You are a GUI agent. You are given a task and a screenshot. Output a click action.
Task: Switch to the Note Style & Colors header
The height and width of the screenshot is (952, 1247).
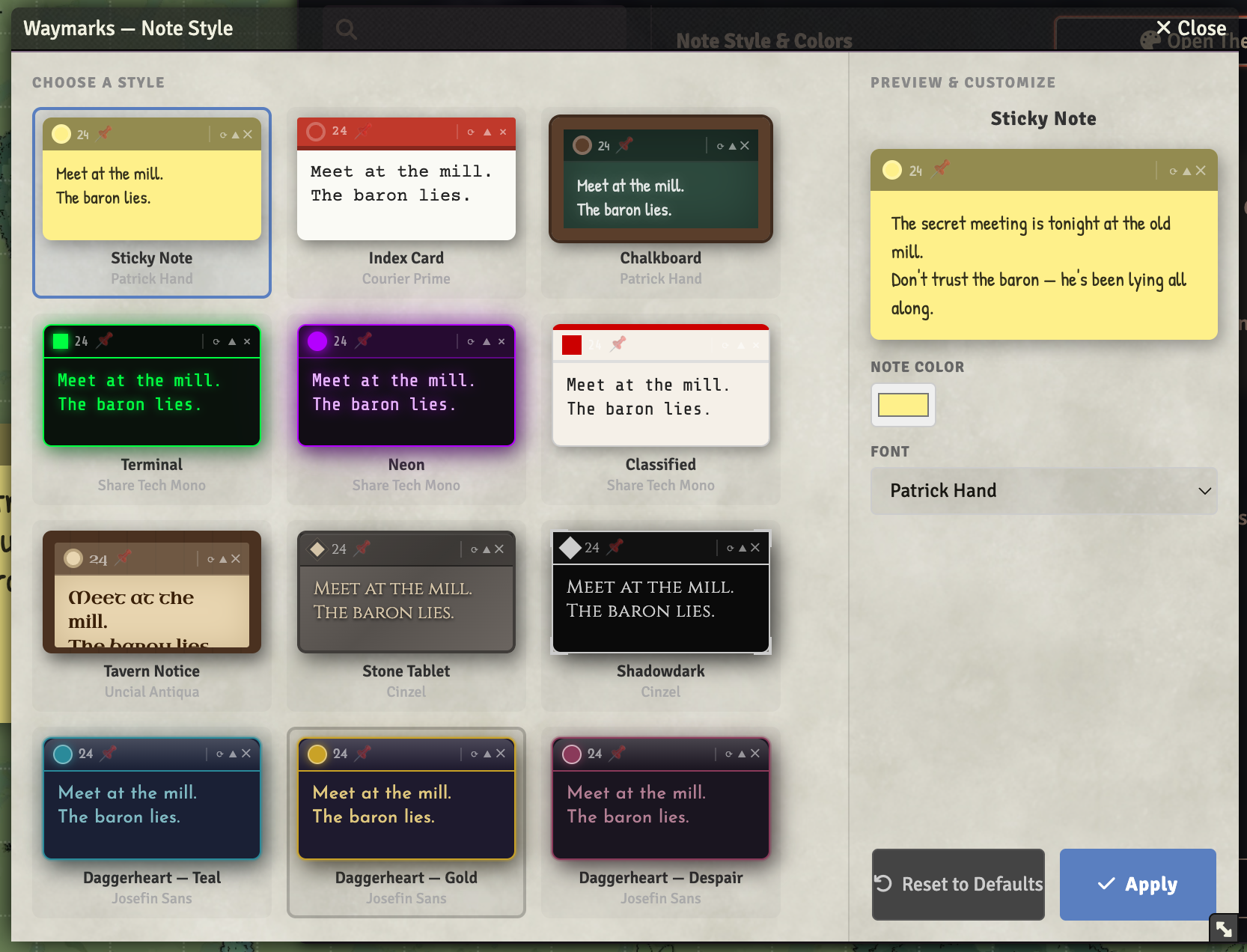[x=763, y=41]
